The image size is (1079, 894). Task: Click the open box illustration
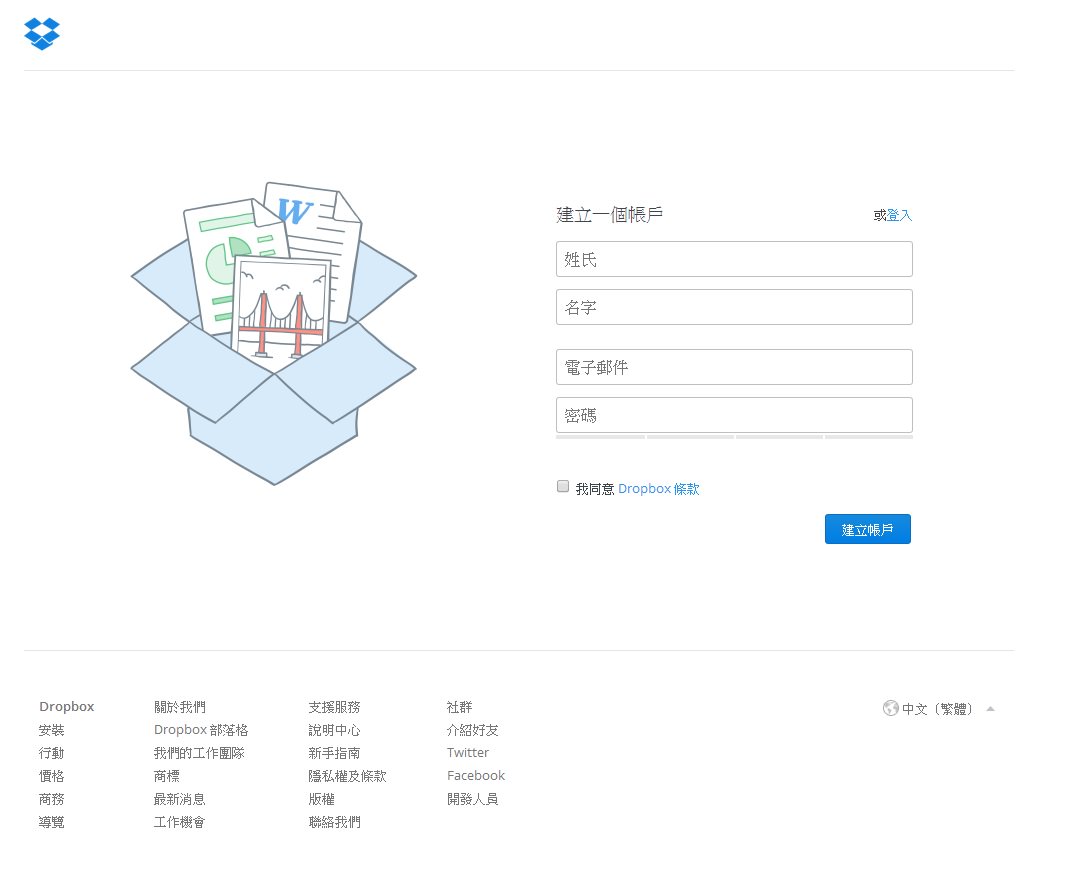tap(273, 333)
